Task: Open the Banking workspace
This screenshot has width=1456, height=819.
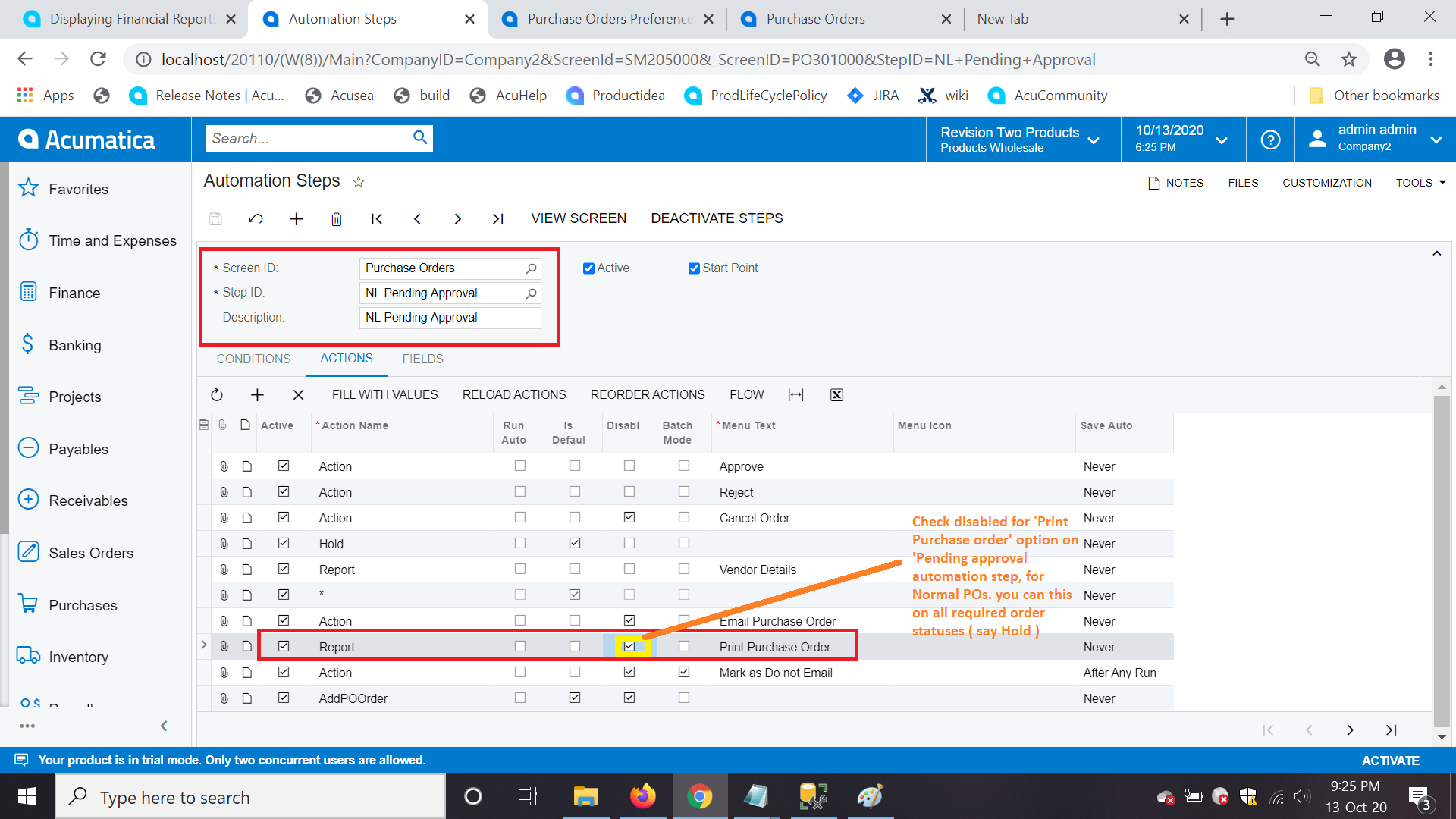Action: pos(59,345)
